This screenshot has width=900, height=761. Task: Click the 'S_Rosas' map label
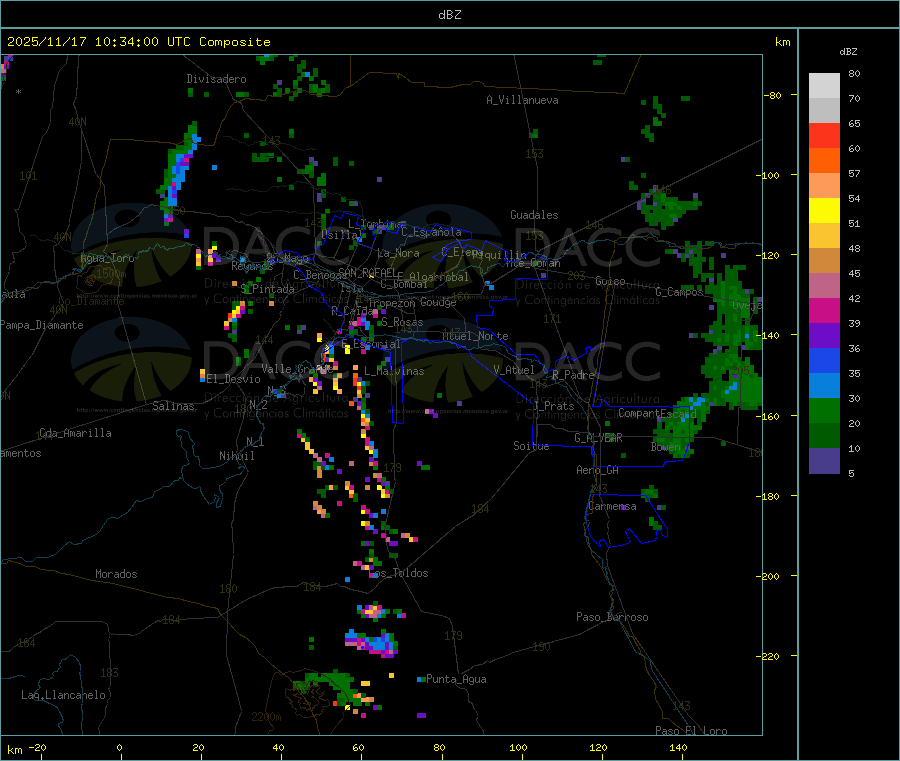(x=402, y=322)
